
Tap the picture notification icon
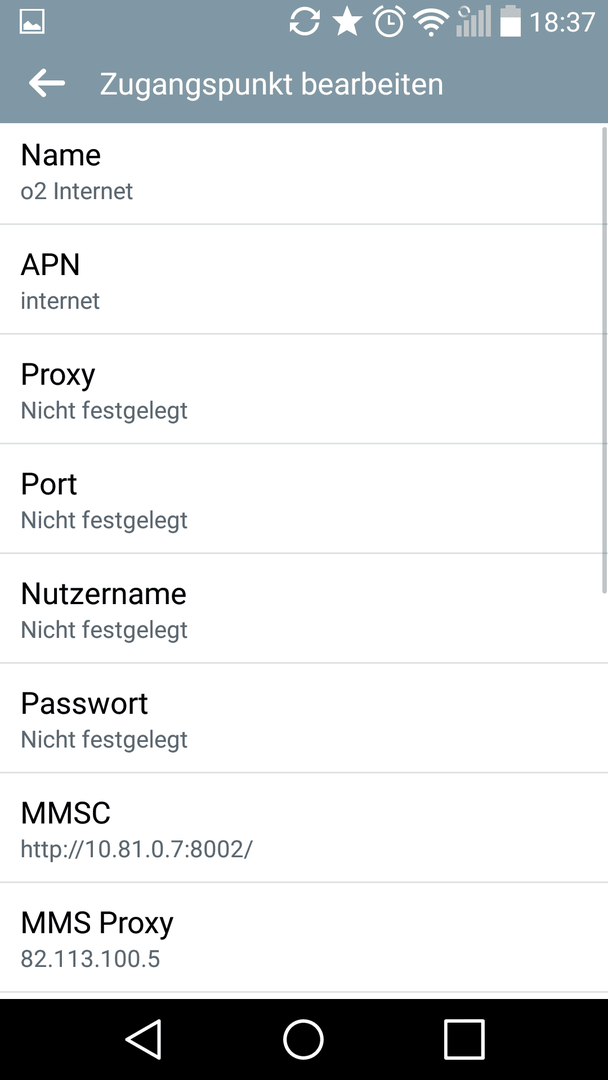tap(32, 22)
